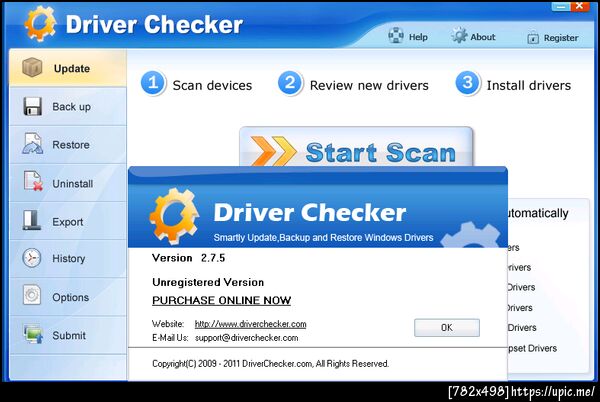Open the About menu text
Viewport: 600px width, 402px height.
click(x=483, y=37)
